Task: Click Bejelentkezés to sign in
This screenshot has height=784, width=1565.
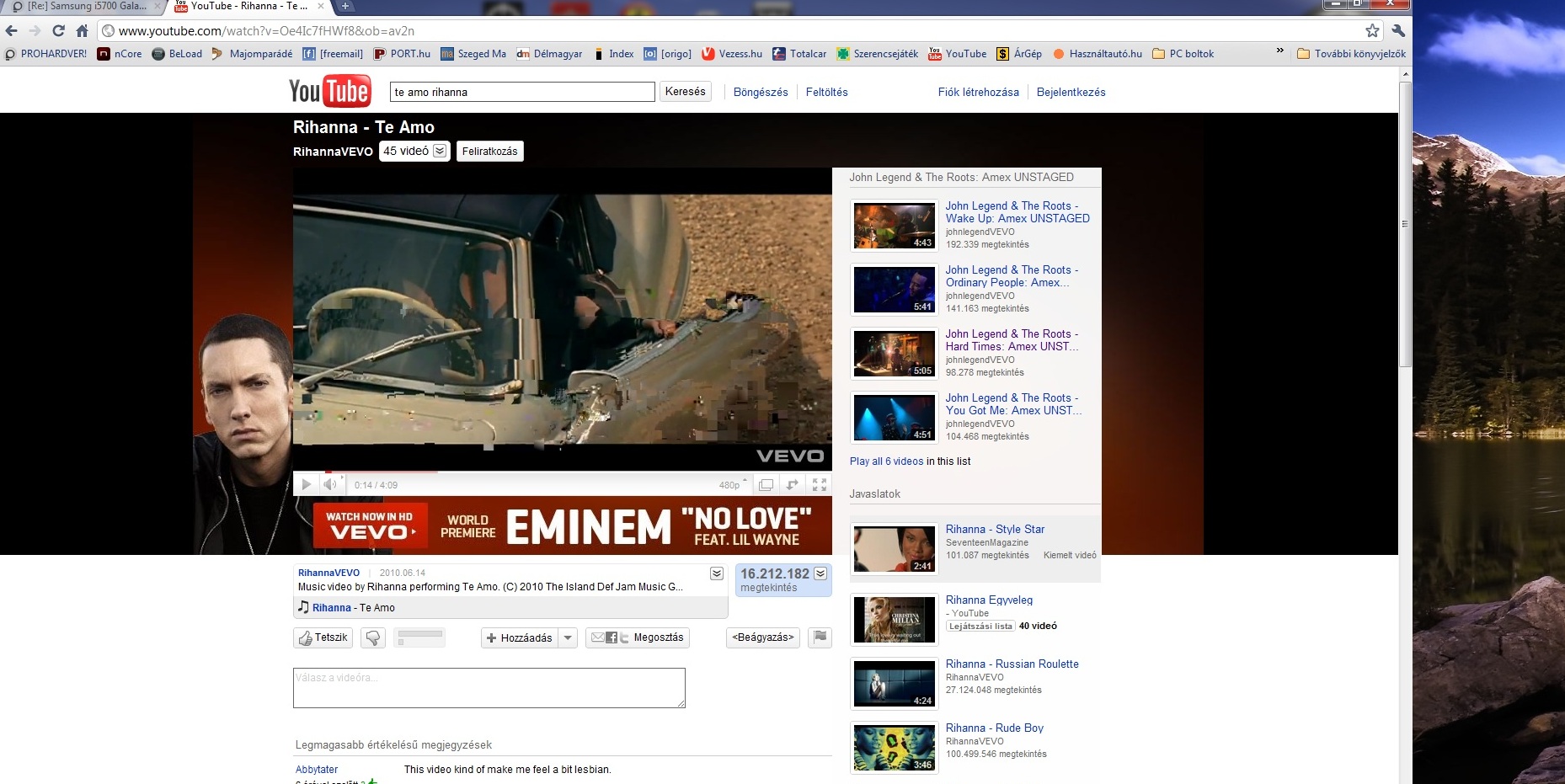Action: click(x=1071, y=93)
